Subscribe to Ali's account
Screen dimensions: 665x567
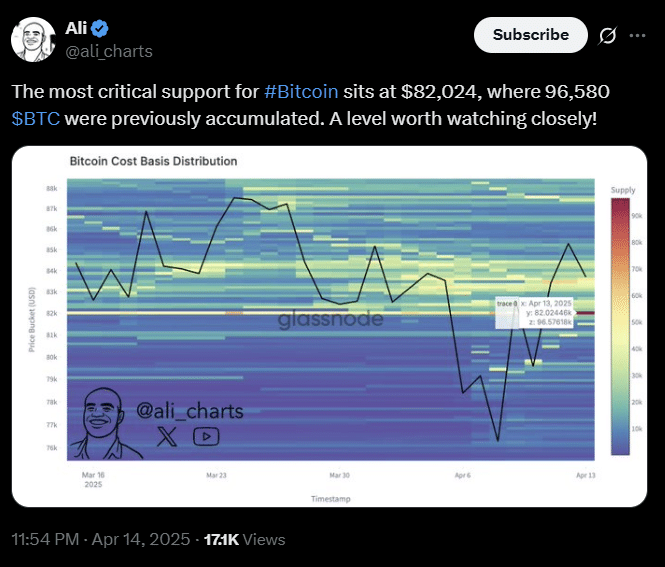[x=531, y=35]
